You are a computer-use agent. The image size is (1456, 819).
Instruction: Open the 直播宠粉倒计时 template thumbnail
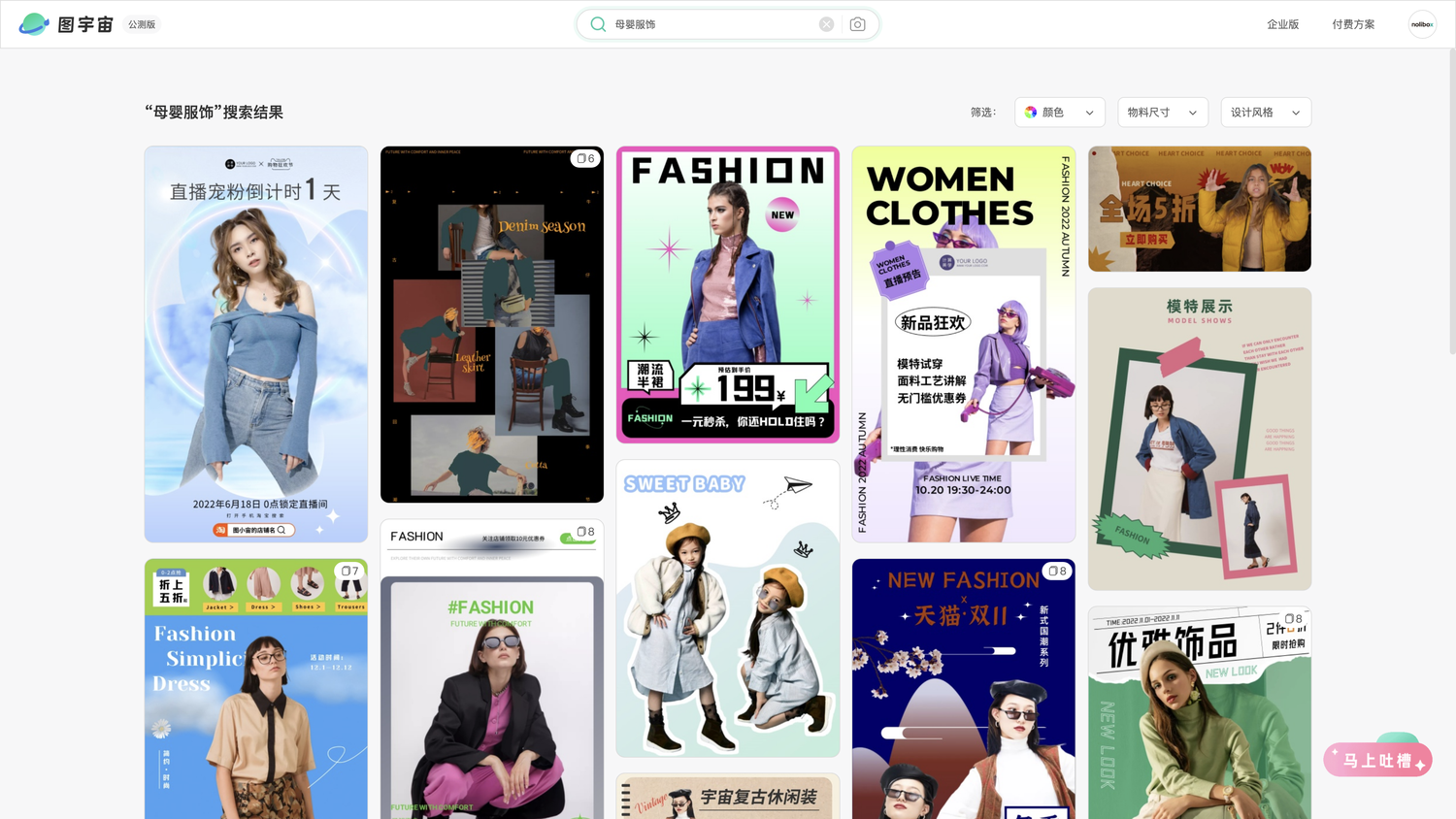pos(256,344)
